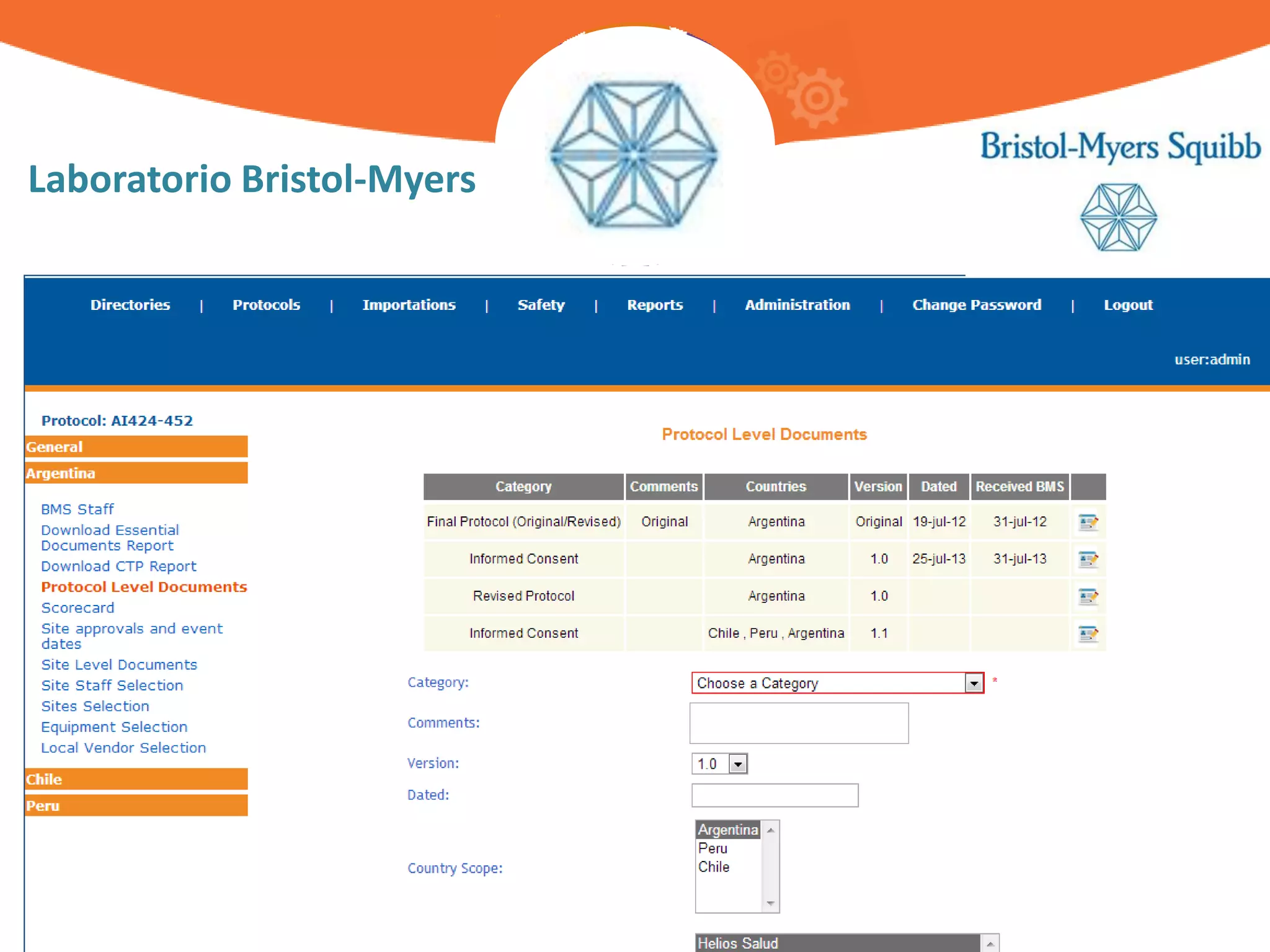Open the Scorecard link

pos(78,608)
